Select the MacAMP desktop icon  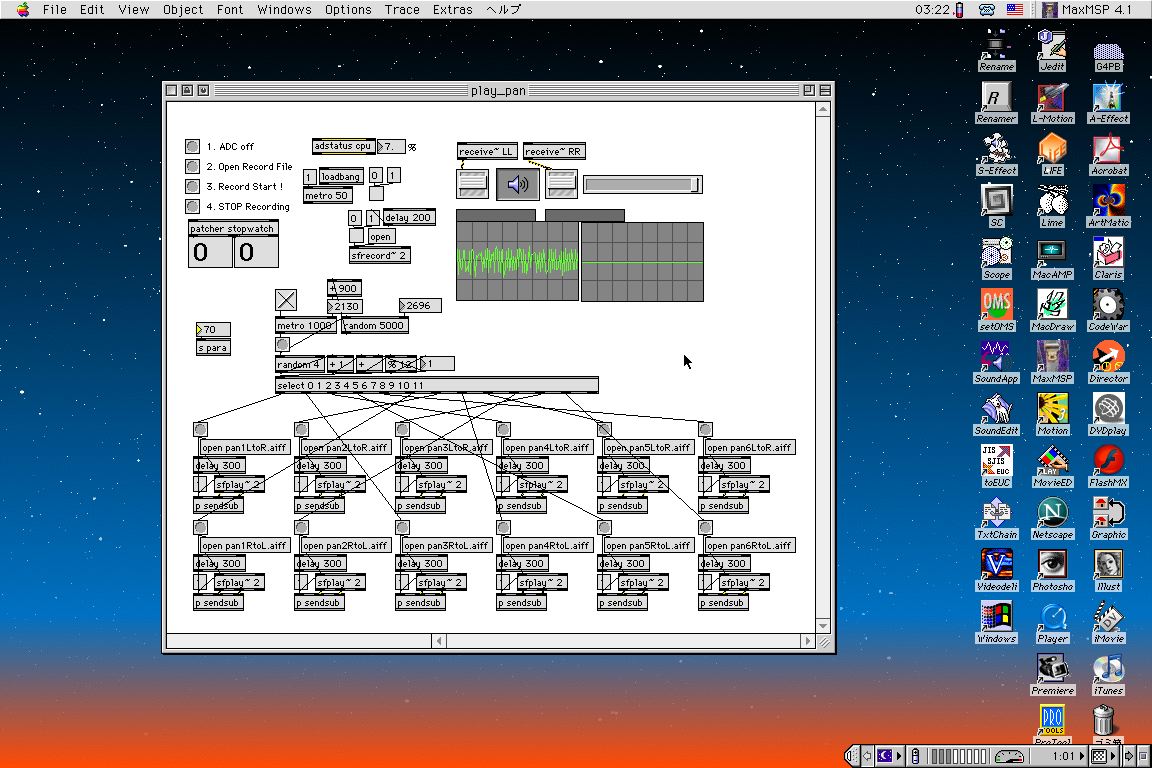(x=1051, y=254)
